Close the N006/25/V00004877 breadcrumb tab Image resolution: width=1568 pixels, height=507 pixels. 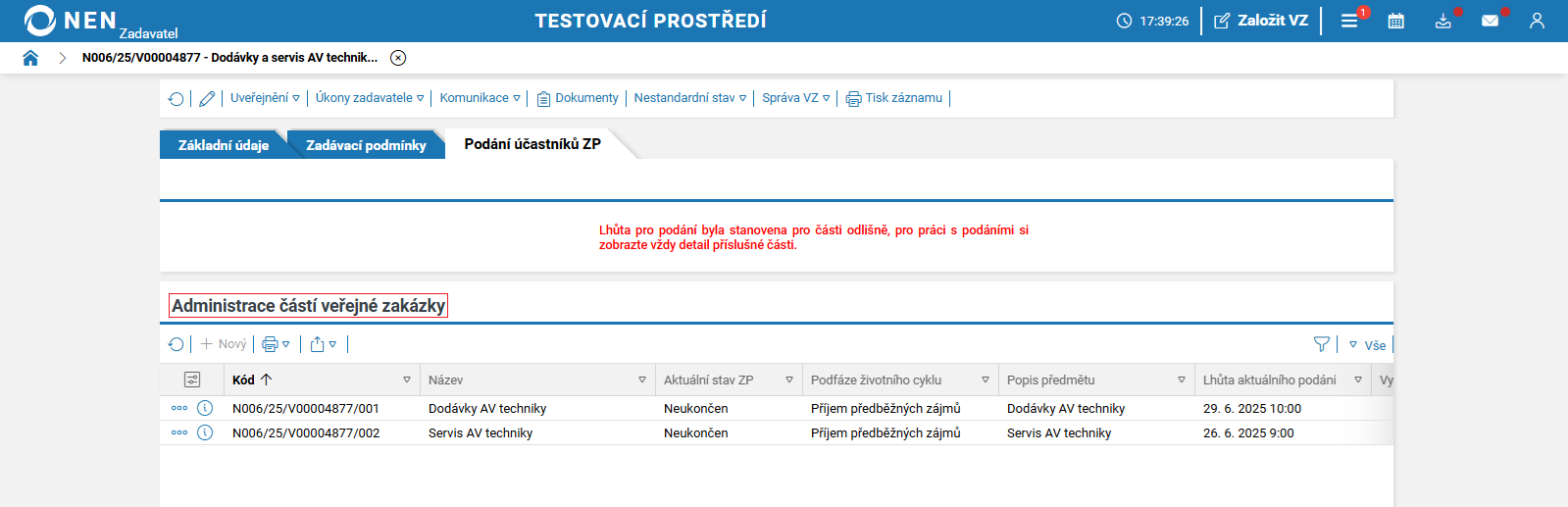point(398,58)
